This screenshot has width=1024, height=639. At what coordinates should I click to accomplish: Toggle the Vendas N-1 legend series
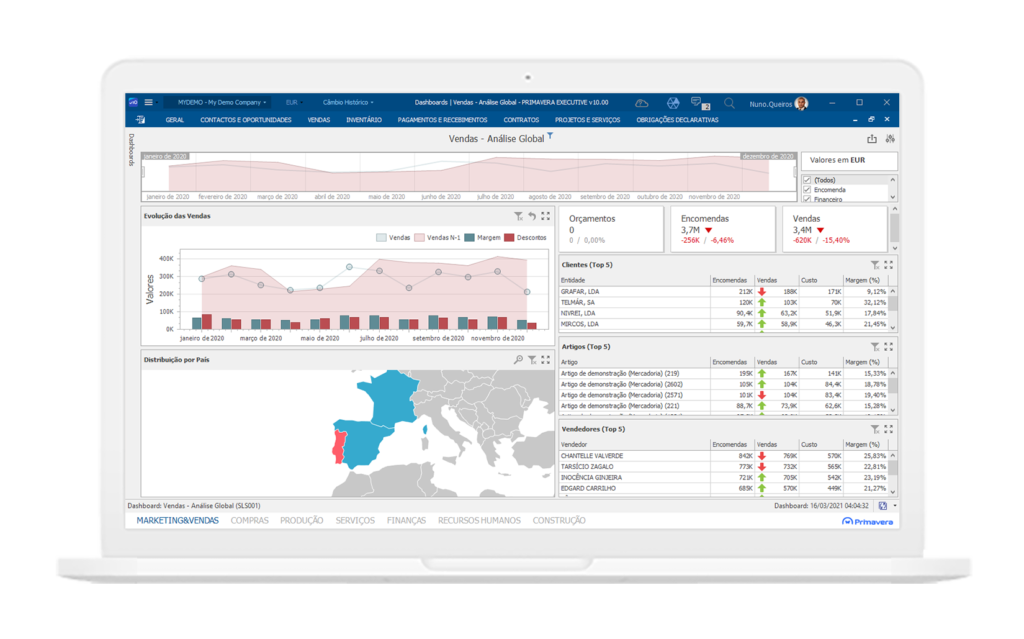click(x=437, y=238)
